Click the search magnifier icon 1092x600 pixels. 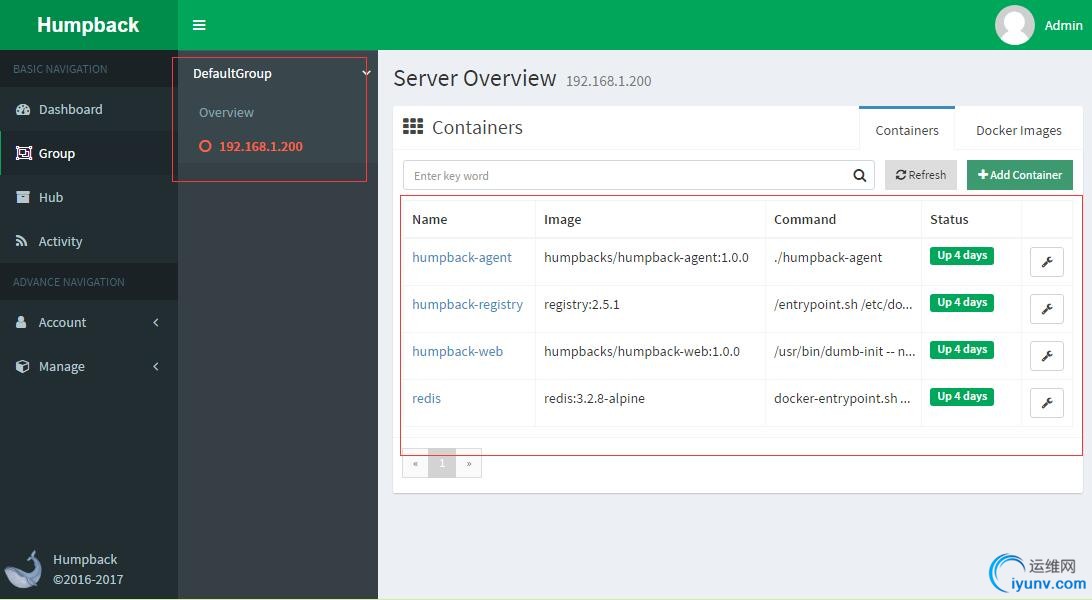pyautogui.click(x=859, y=175)
